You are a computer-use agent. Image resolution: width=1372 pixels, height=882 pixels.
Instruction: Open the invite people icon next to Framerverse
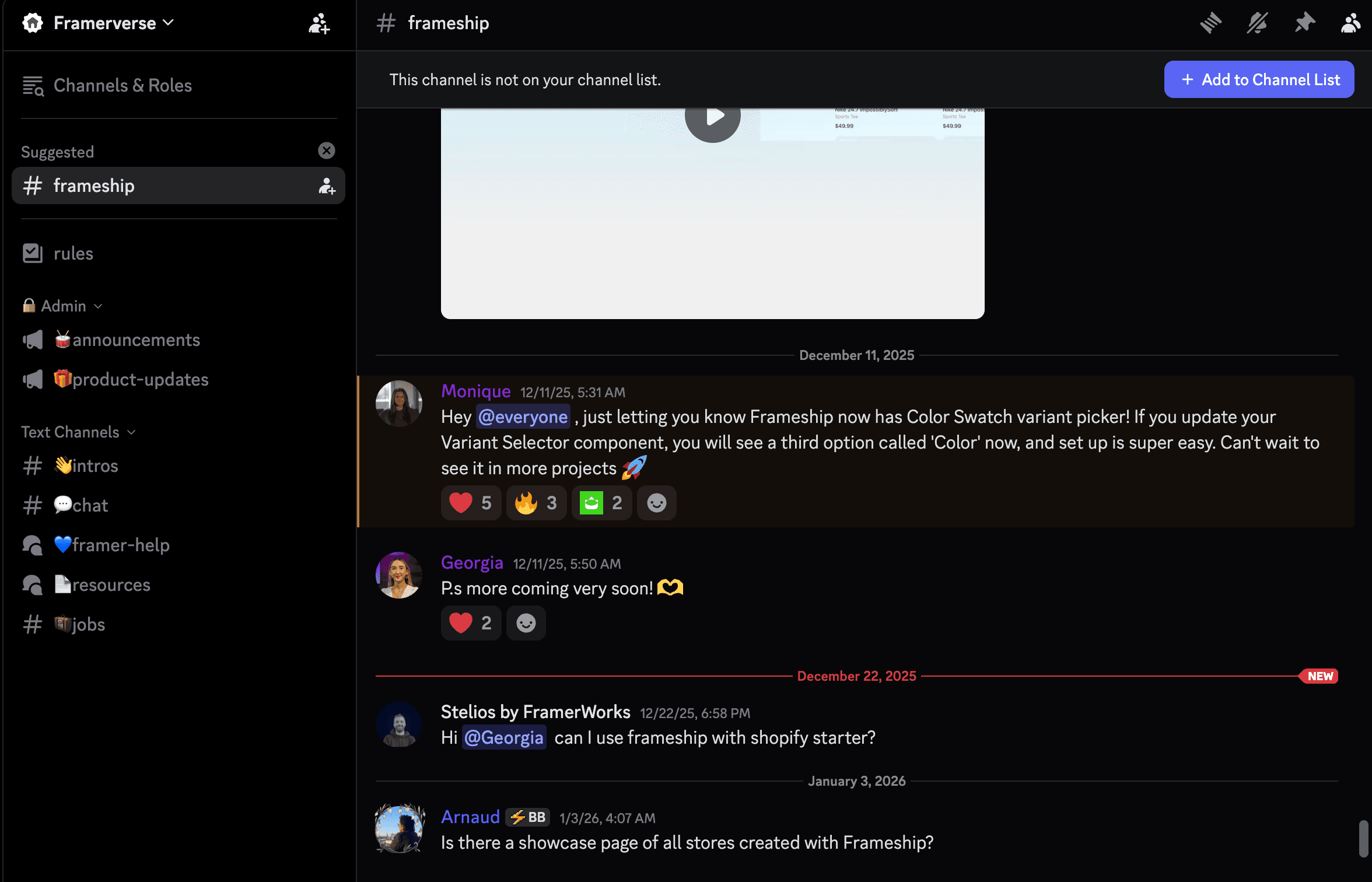click(318, 24)
